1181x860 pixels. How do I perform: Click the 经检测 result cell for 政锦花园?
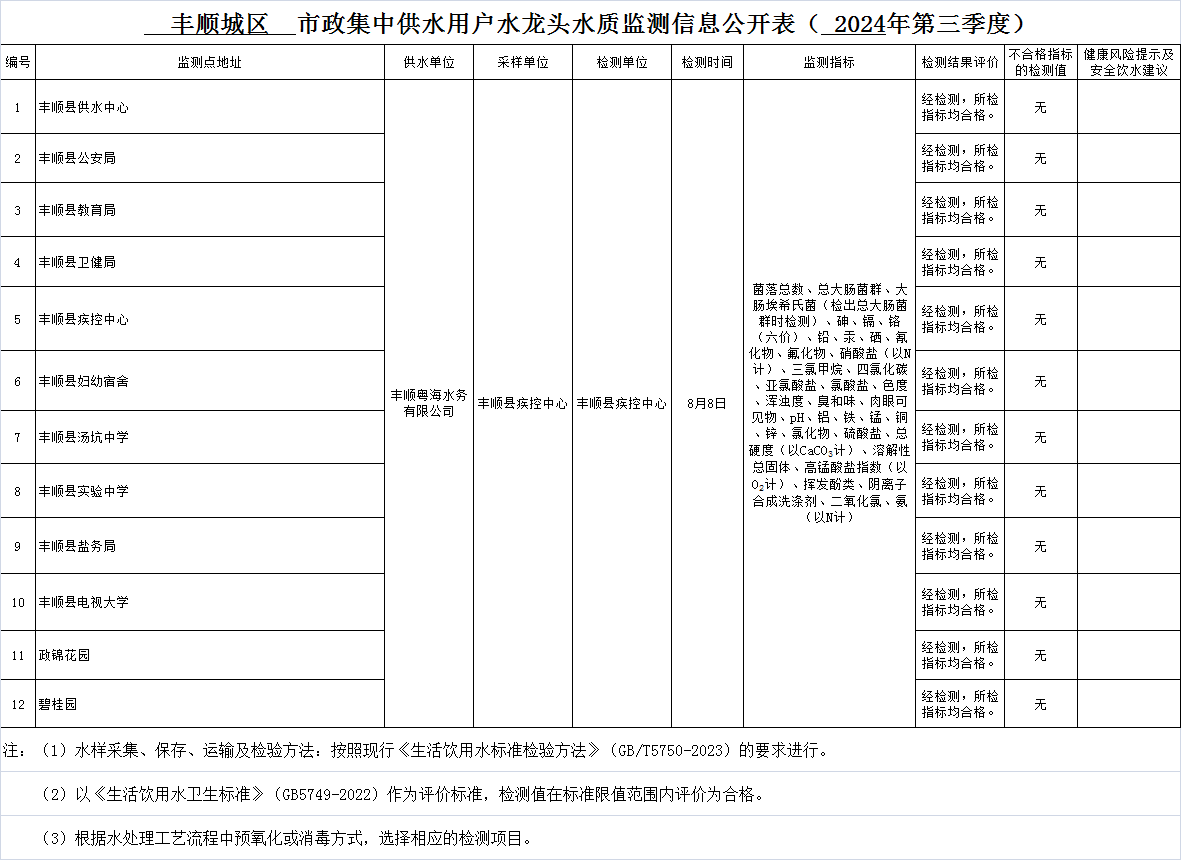(960, 655)
